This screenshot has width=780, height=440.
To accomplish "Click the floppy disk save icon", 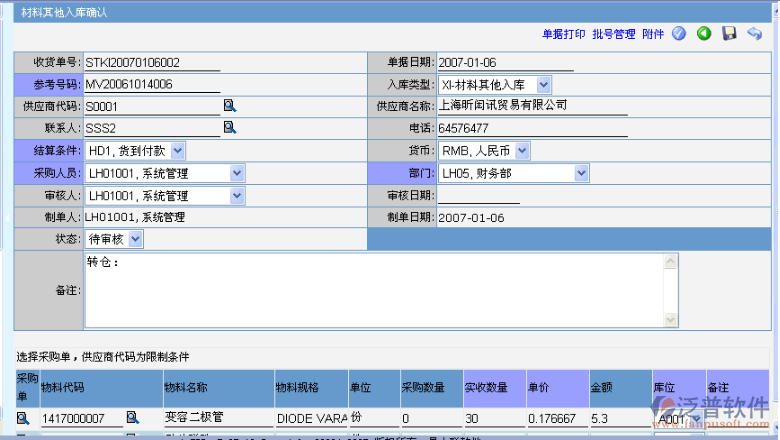I will (729, 33).
